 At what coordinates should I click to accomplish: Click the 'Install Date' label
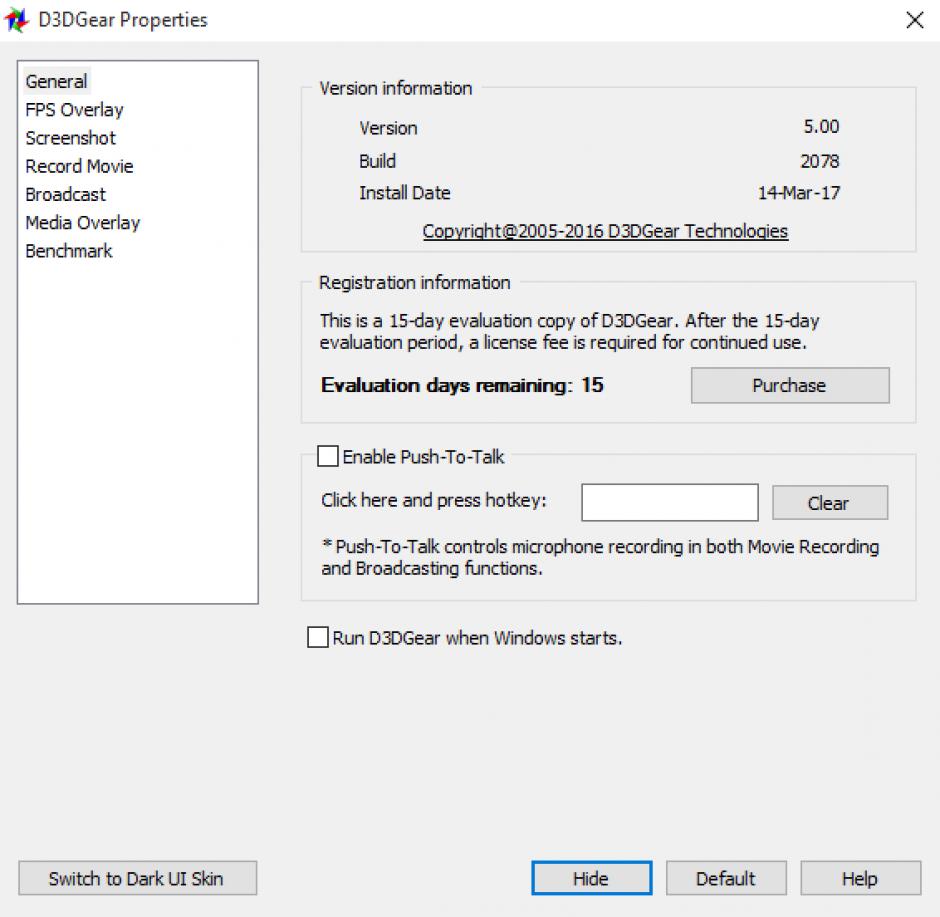tap(405, 193)
